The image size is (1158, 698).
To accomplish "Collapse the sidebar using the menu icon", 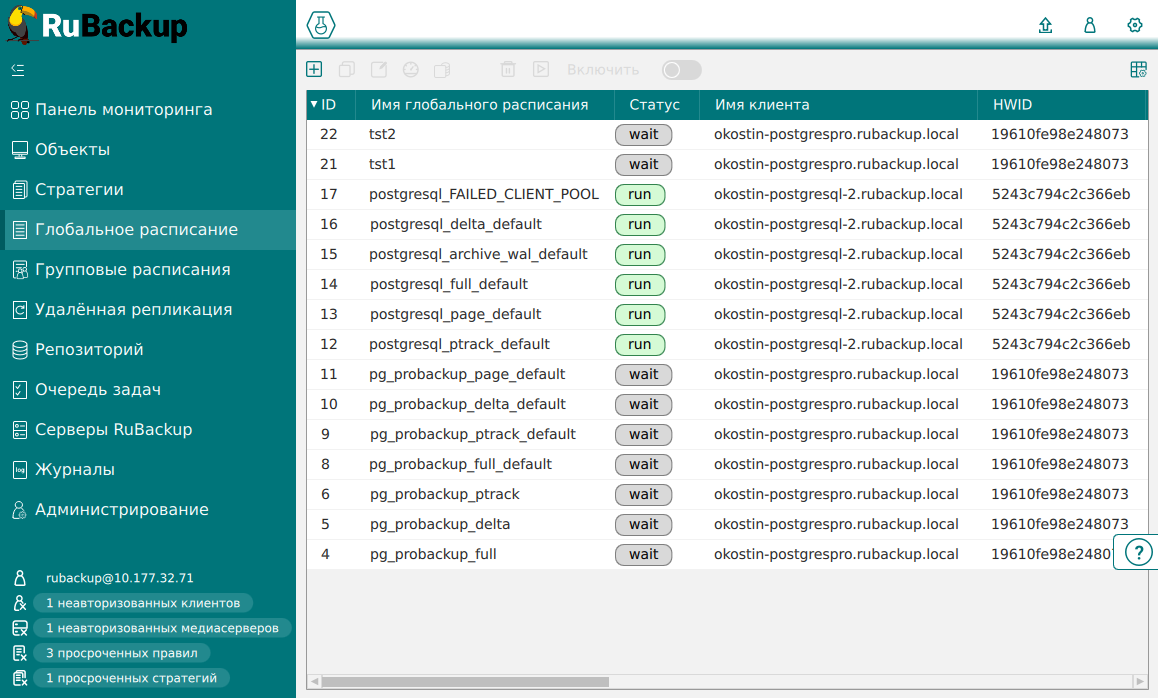I will pyautogui.click(x=18, y=70).
